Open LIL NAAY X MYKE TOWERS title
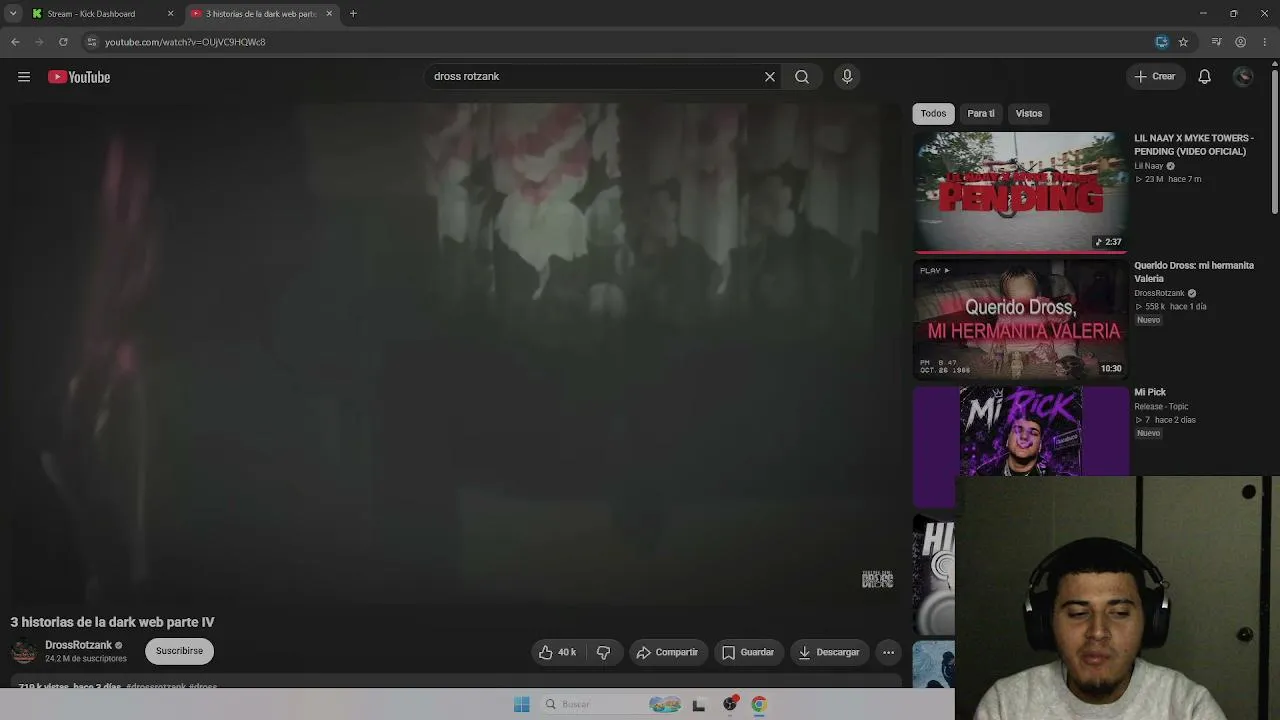This screenshot has height=720, width=1280. (x=1194, y=145)
